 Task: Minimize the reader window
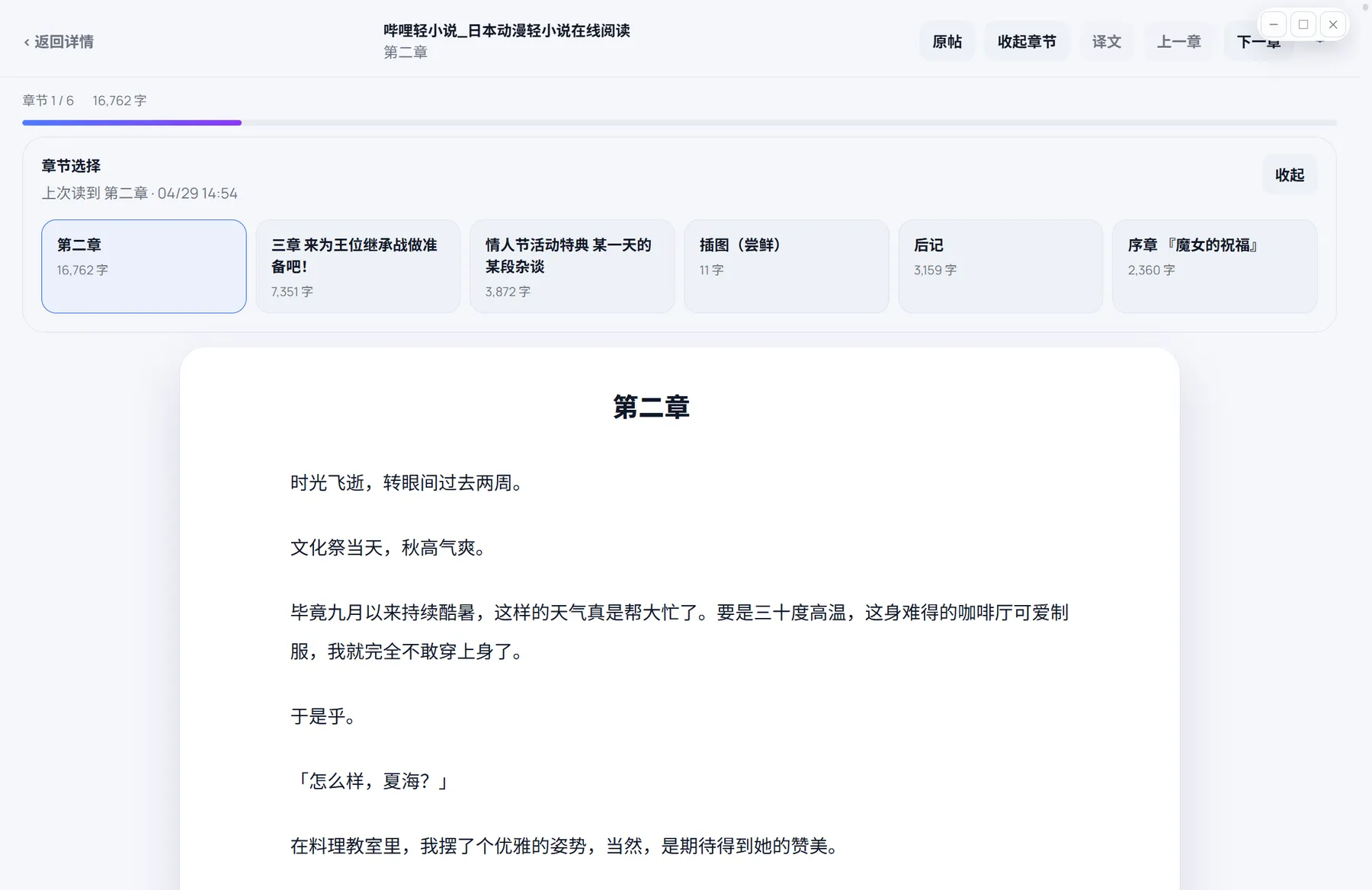(1274, 24)
